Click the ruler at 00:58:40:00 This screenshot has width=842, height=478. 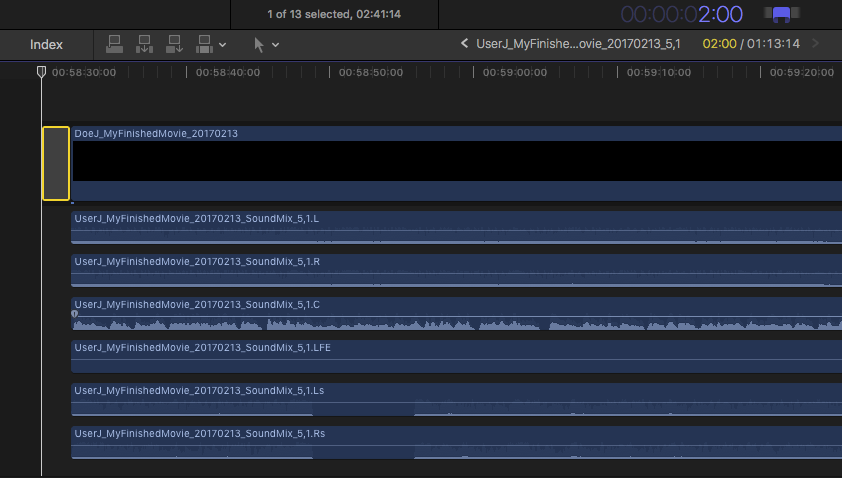[x=228, y=73]
